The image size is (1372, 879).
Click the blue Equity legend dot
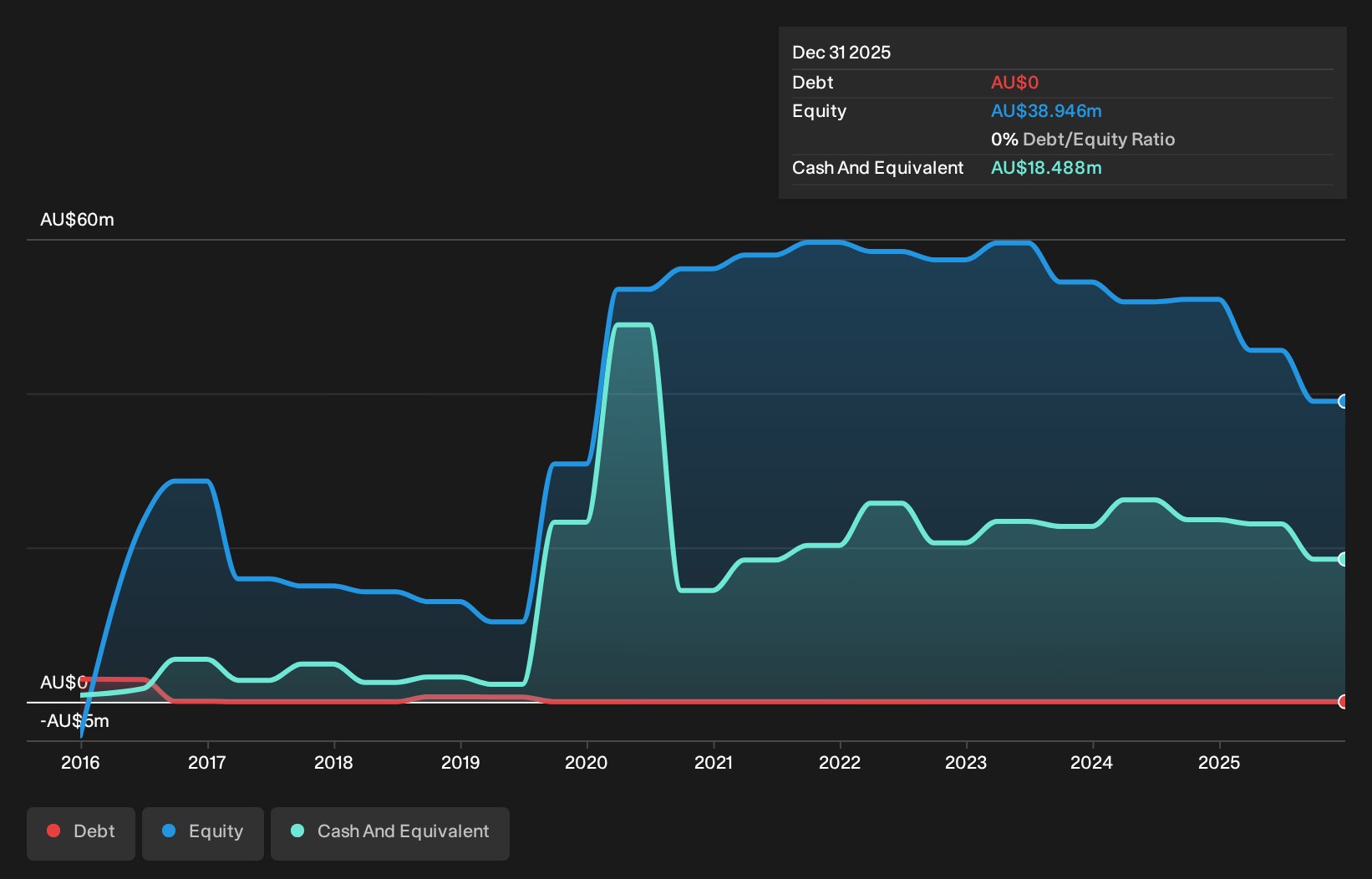[169, 831]
